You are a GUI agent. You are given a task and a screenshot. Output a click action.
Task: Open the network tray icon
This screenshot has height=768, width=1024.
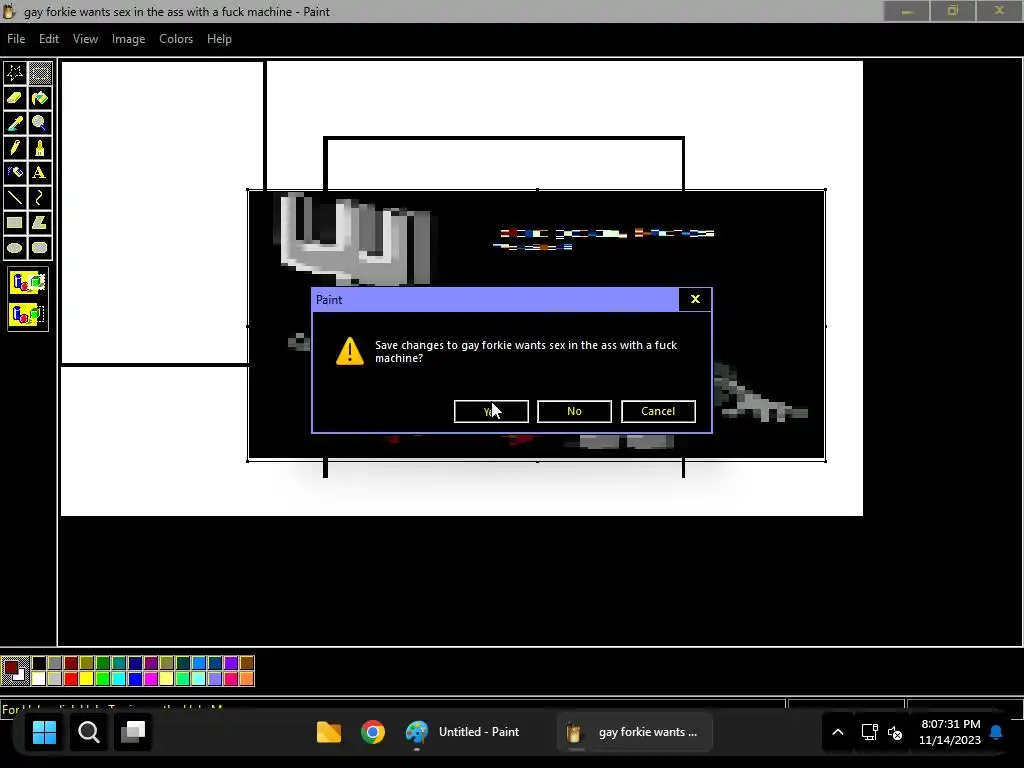869,732
